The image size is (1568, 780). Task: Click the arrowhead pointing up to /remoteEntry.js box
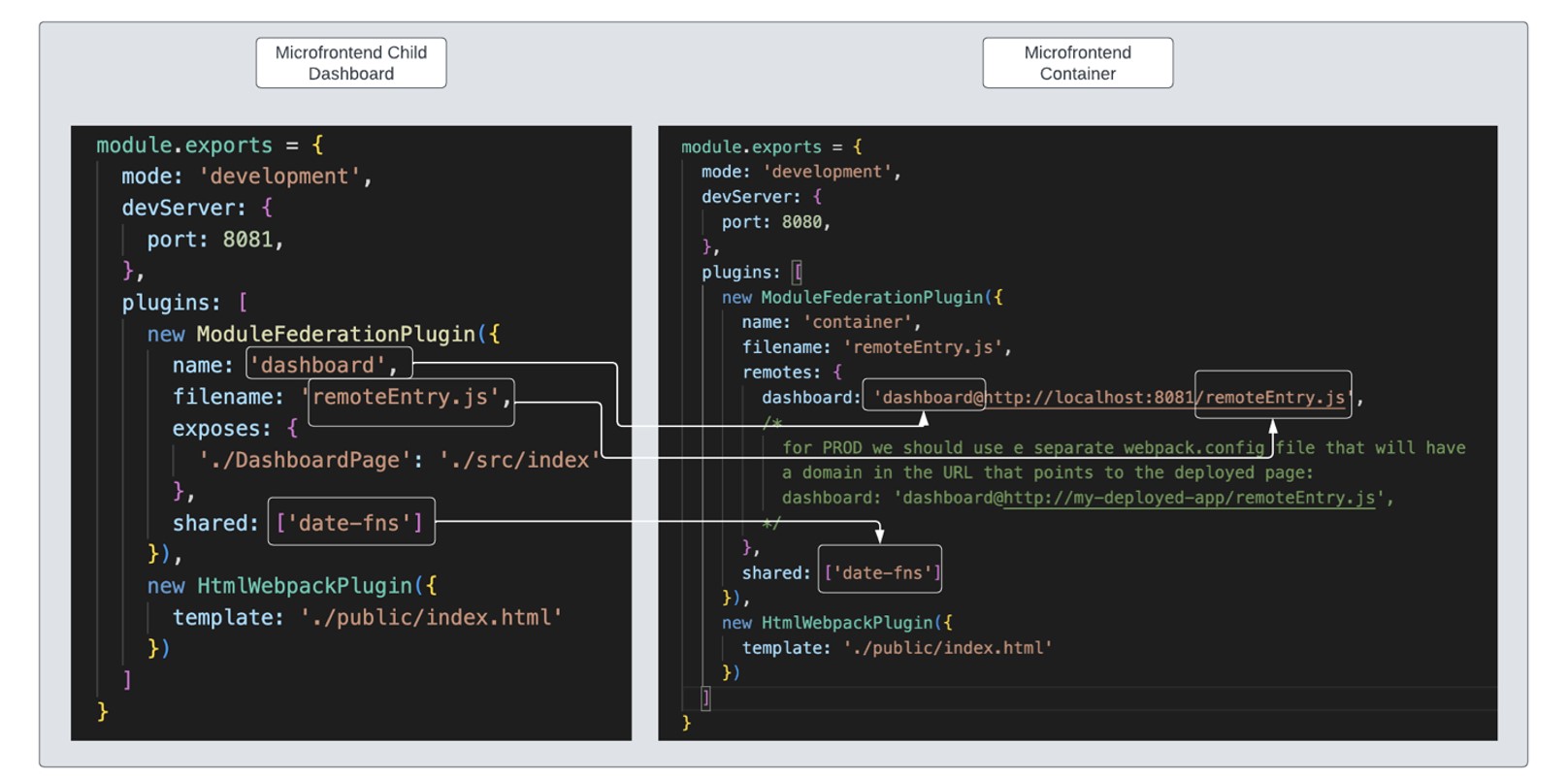1273,427
